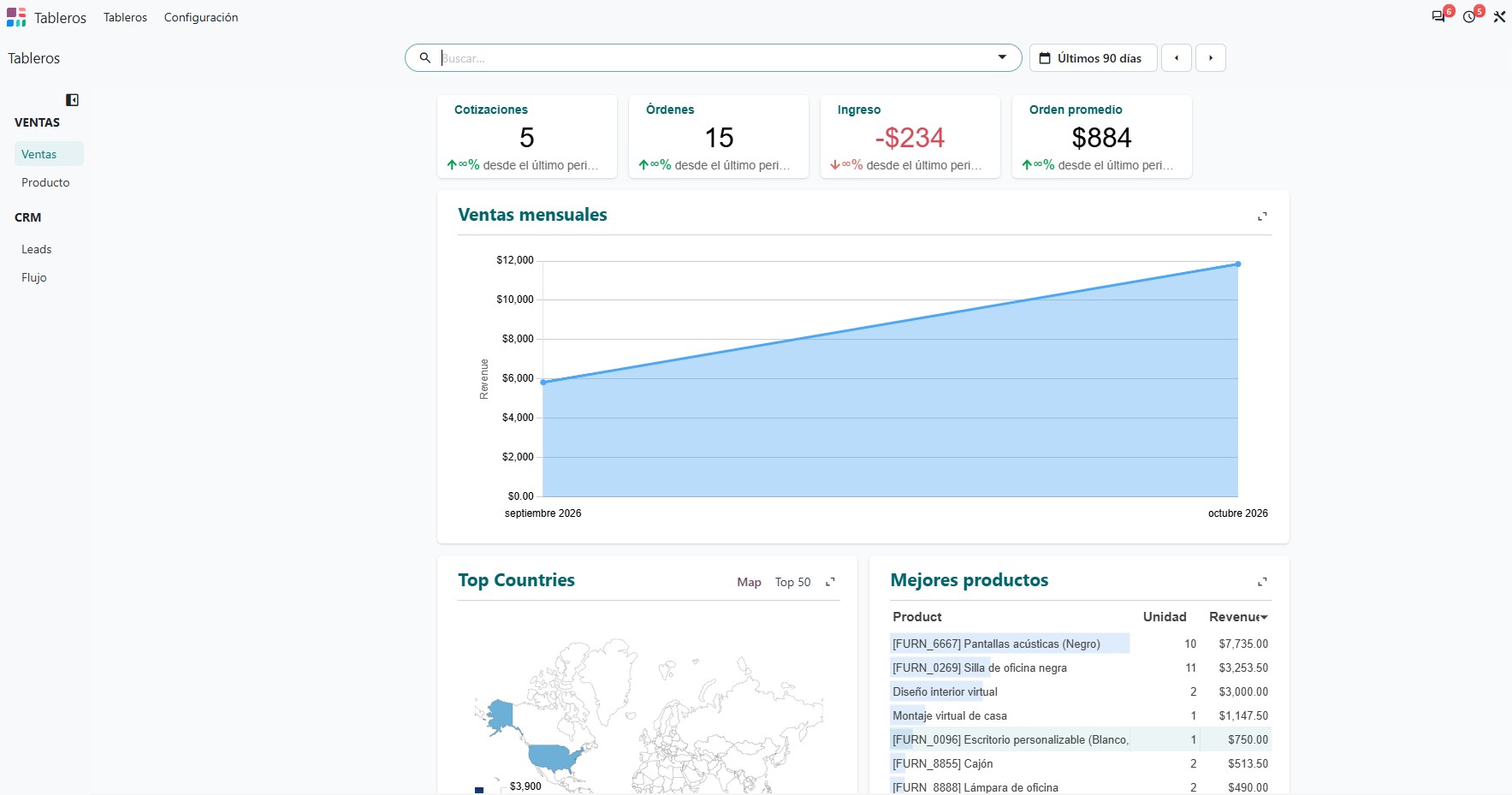Open the activities clock icon
Screen dimensions: 1512x795
point(1469,16)
